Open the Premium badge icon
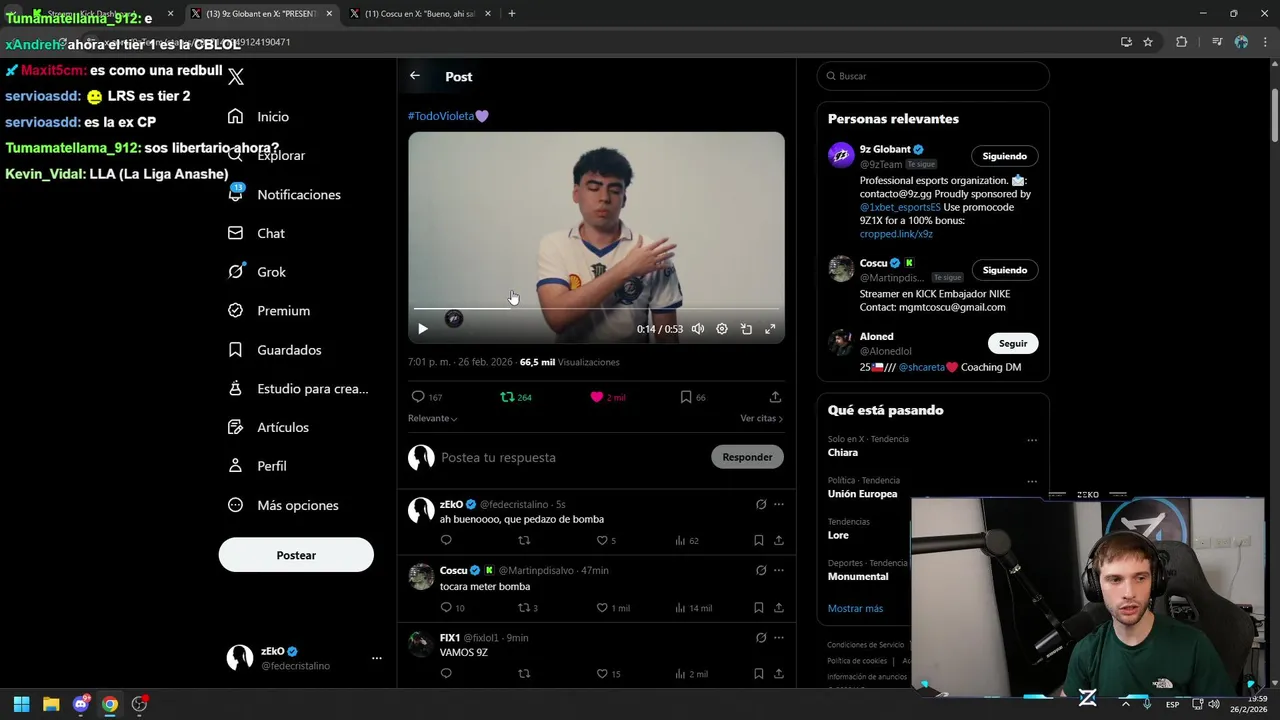This screenshot has height=720, width=1280. coord(235,310)
